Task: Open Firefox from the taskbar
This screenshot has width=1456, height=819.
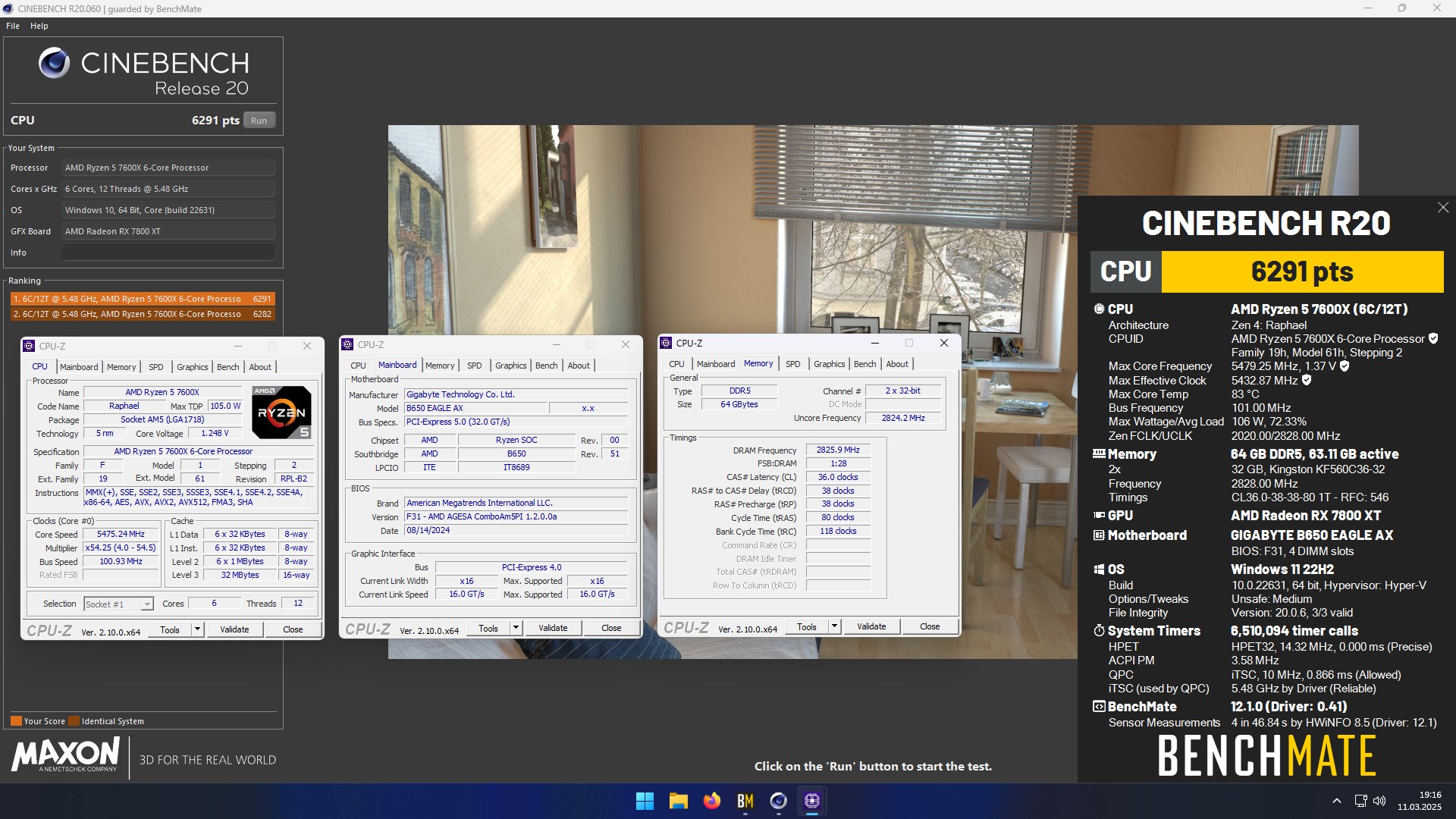Action: click(711, 801)
